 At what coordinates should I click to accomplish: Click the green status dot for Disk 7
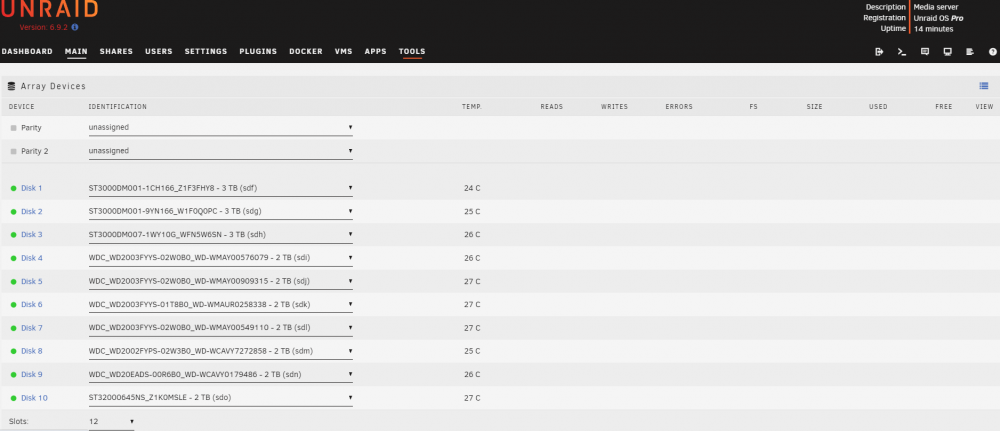(x=13, y=328)
